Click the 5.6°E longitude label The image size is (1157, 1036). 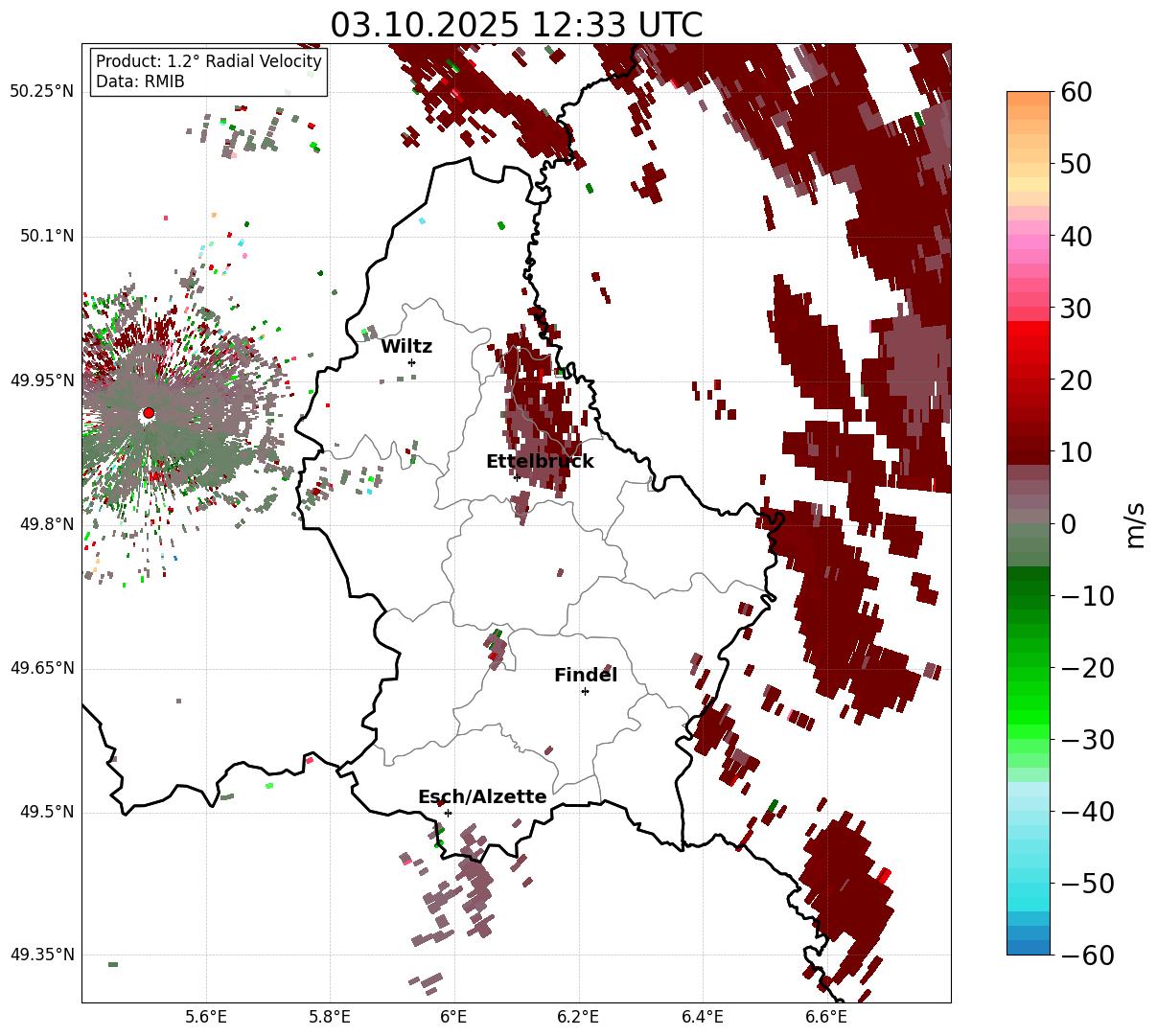pos(206,1017)
